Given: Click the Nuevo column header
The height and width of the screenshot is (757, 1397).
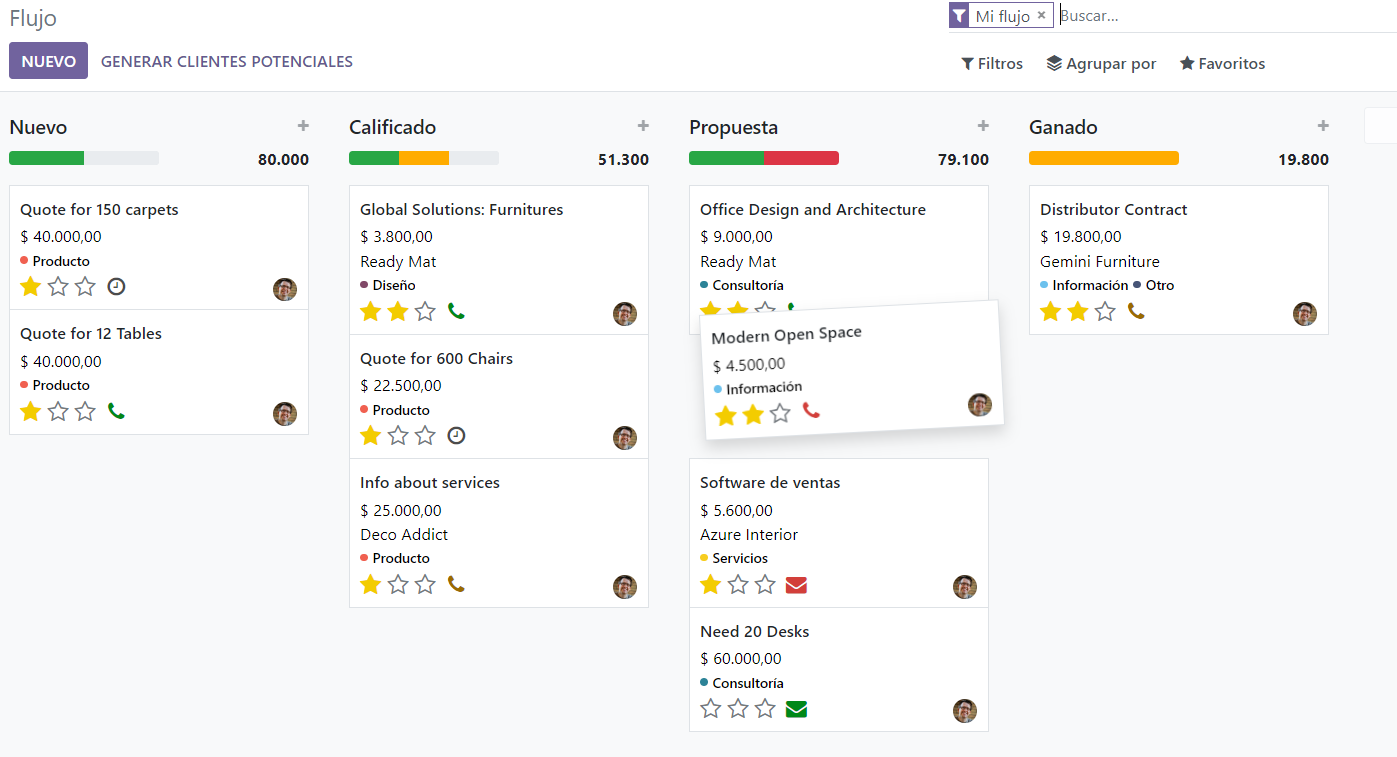Looking at the screenshot, I should (x=38, y=127).
